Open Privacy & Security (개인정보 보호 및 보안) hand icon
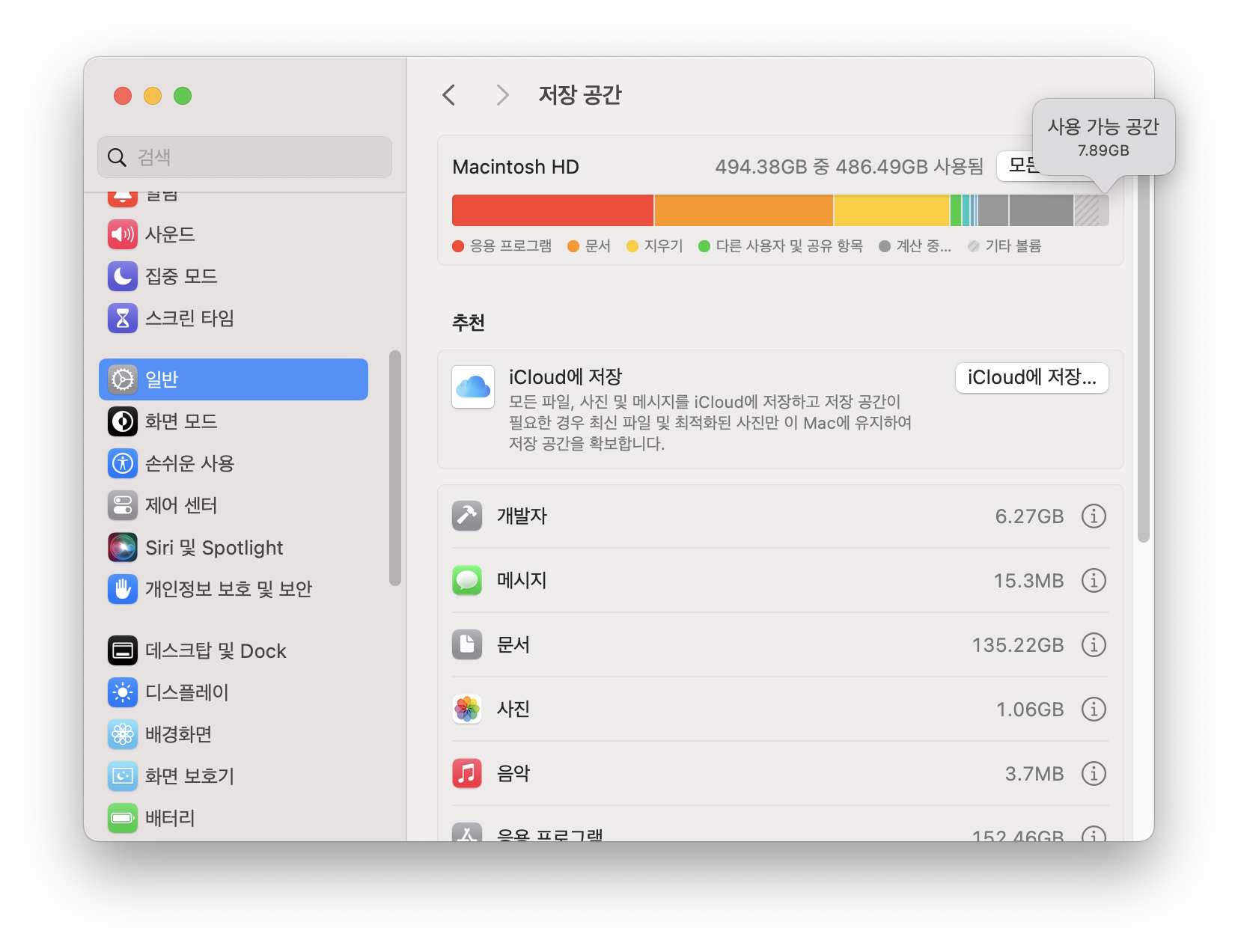1238x952 pixels. [x=123, y=589]
